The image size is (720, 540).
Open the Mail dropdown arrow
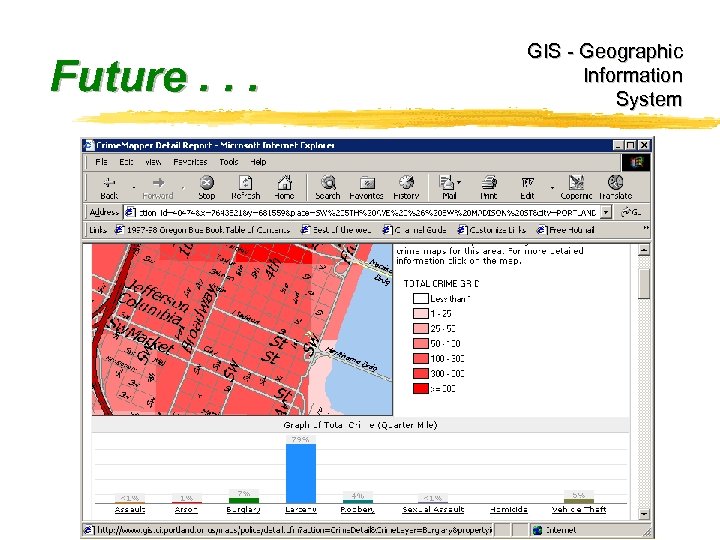(x=459, y=182)
